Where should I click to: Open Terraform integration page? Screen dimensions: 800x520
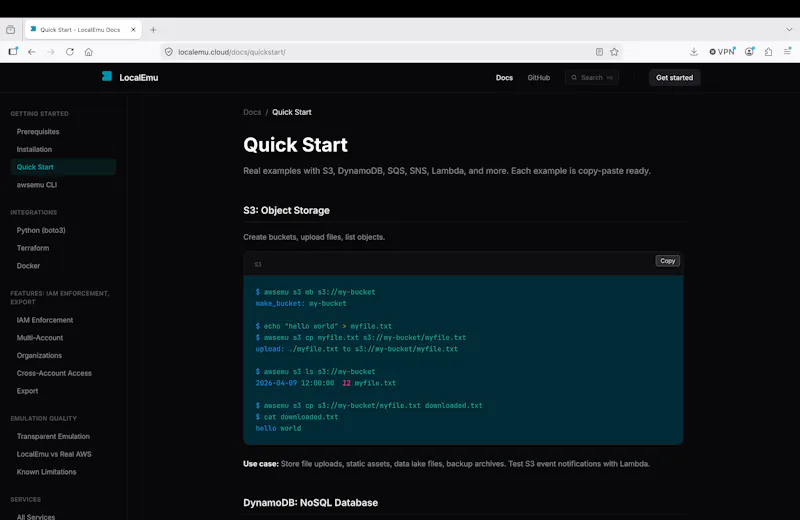pyautogui.click(x=33, y=248)
